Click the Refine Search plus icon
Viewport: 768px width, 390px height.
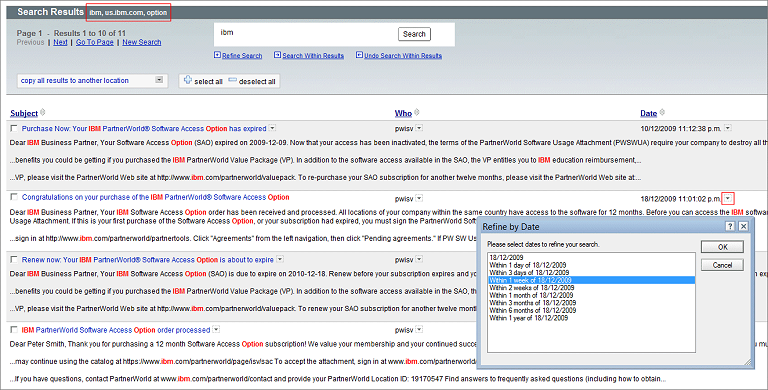[x=217, y=55]
